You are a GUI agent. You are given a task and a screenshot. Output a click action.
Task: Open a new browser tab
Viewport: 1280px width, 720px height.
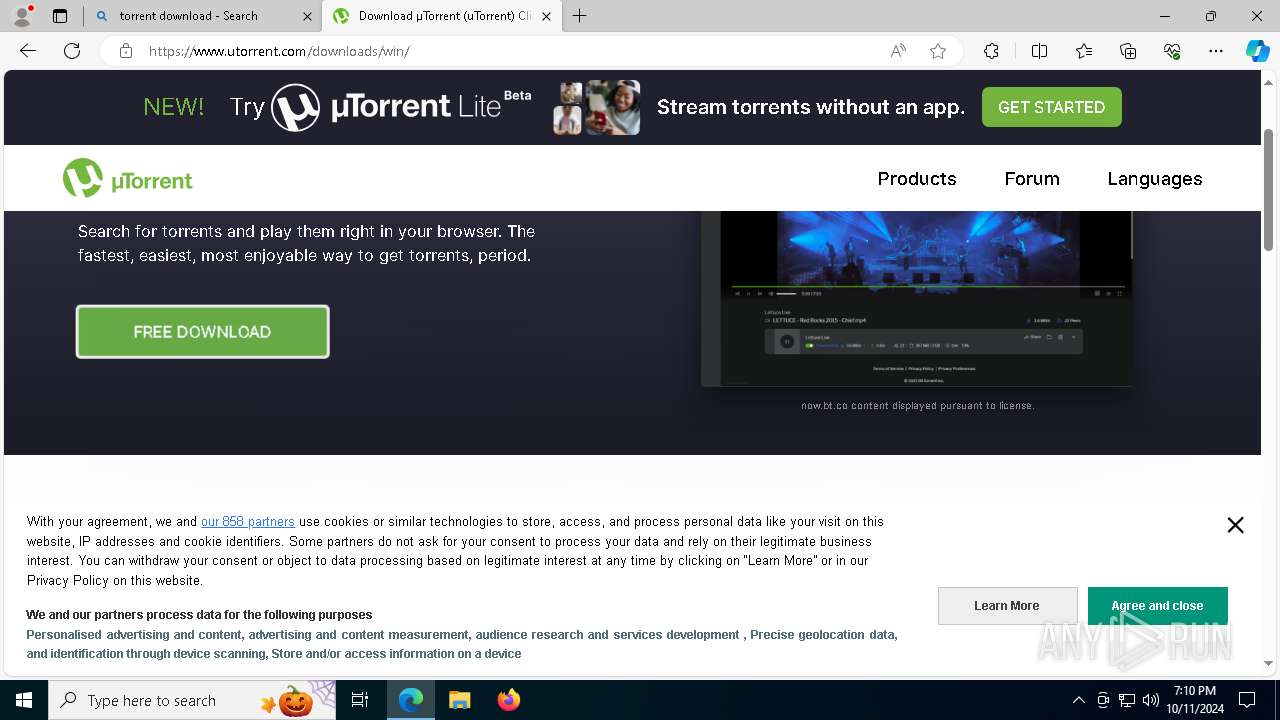[579, 15]
